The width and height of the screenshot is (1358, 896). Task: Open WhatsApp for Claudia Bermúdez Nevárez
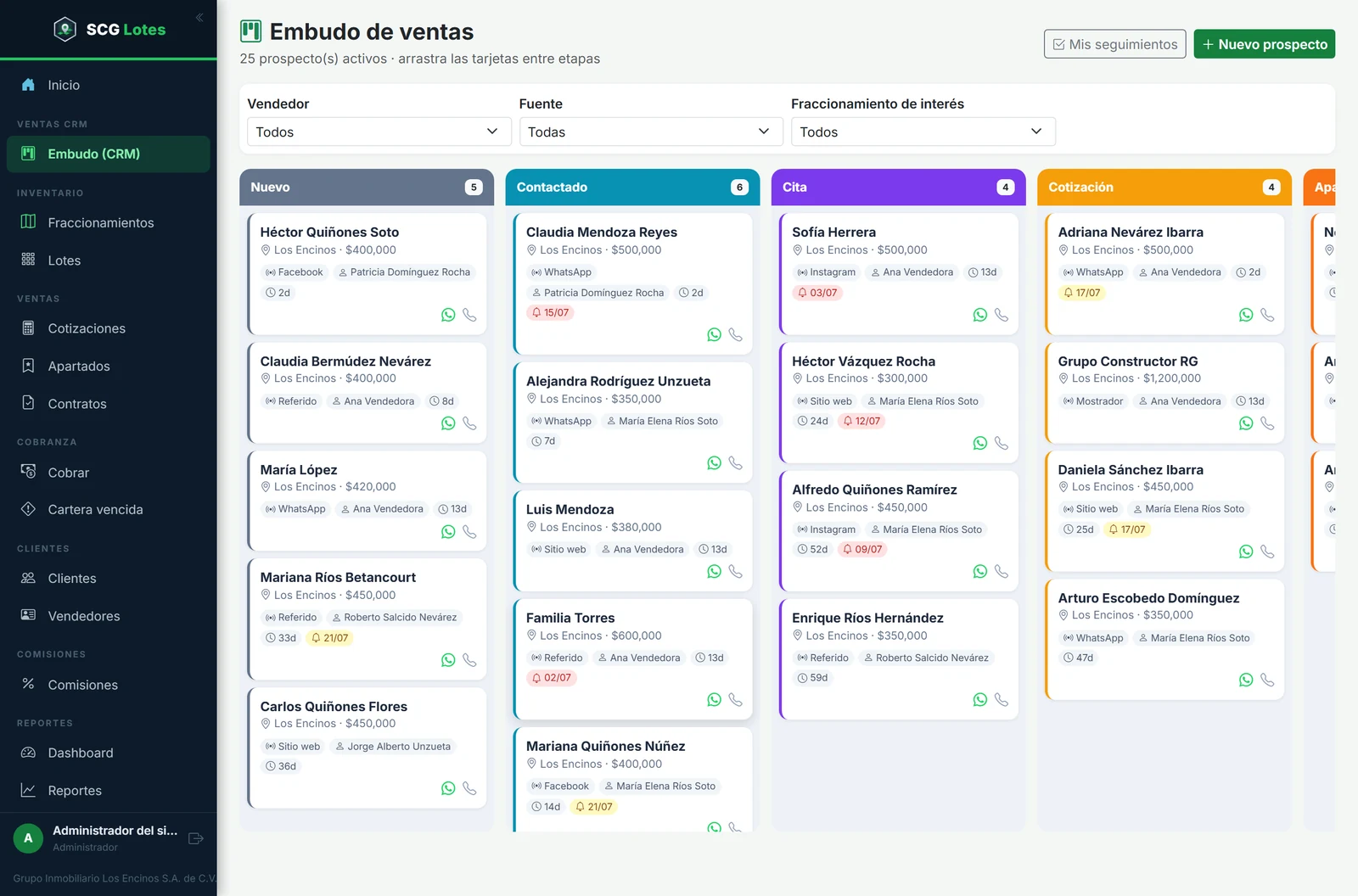click(448, 423)
